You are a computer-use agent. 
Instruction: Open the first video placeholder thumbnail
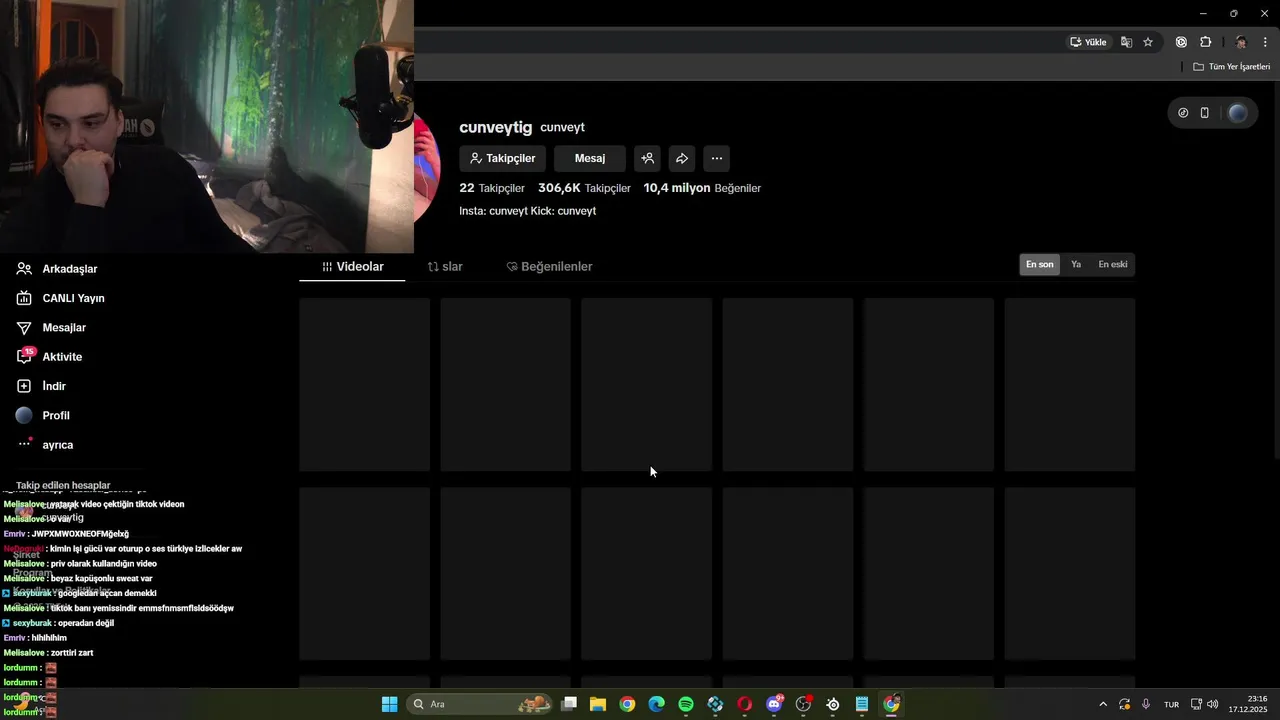(x=364, y=384)
